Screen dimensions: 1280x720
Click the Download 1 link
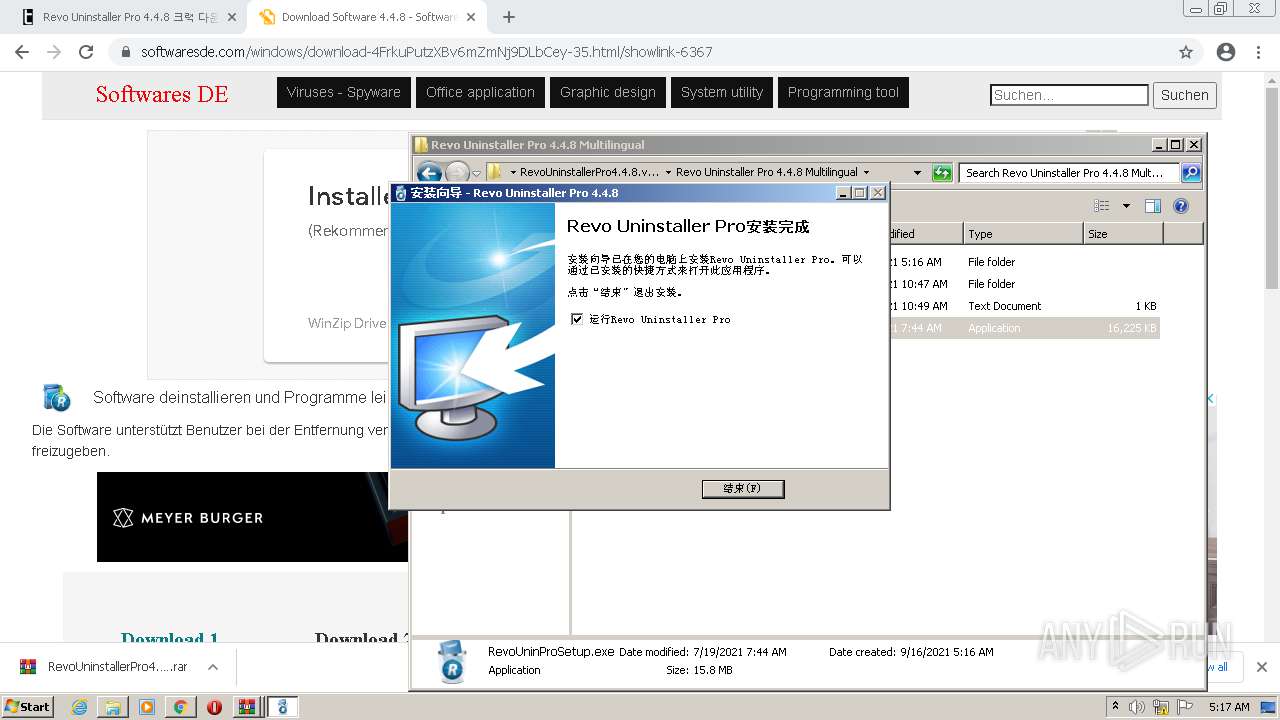(170, 638)
